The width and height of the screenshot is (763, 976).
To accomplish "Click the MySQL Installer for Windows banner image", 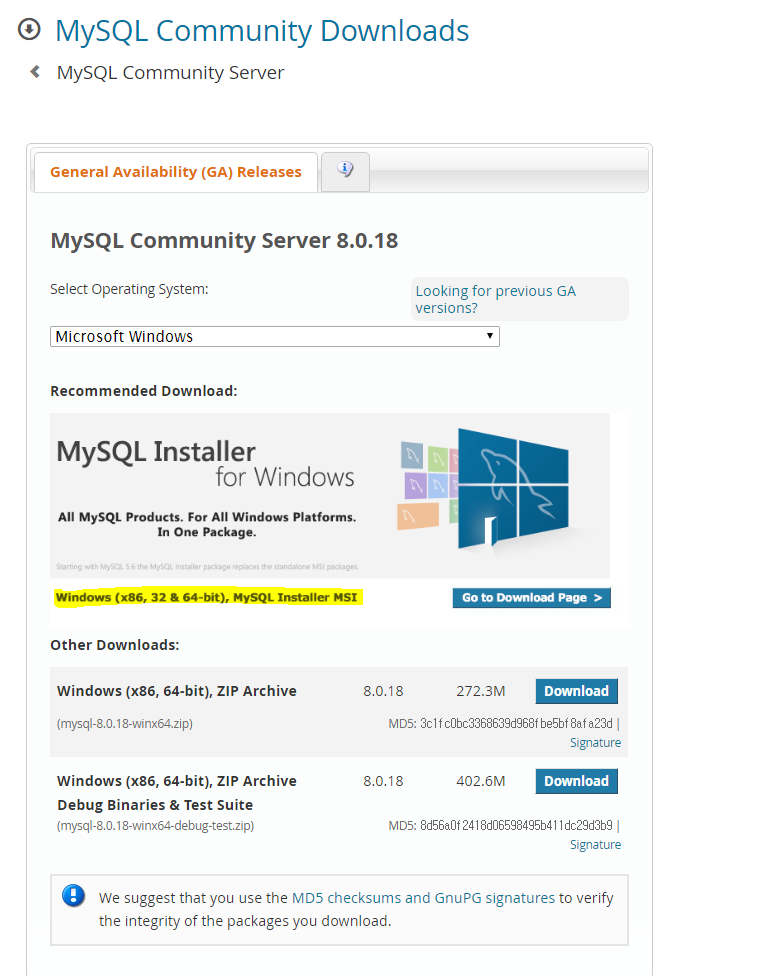I will [330, 495].
